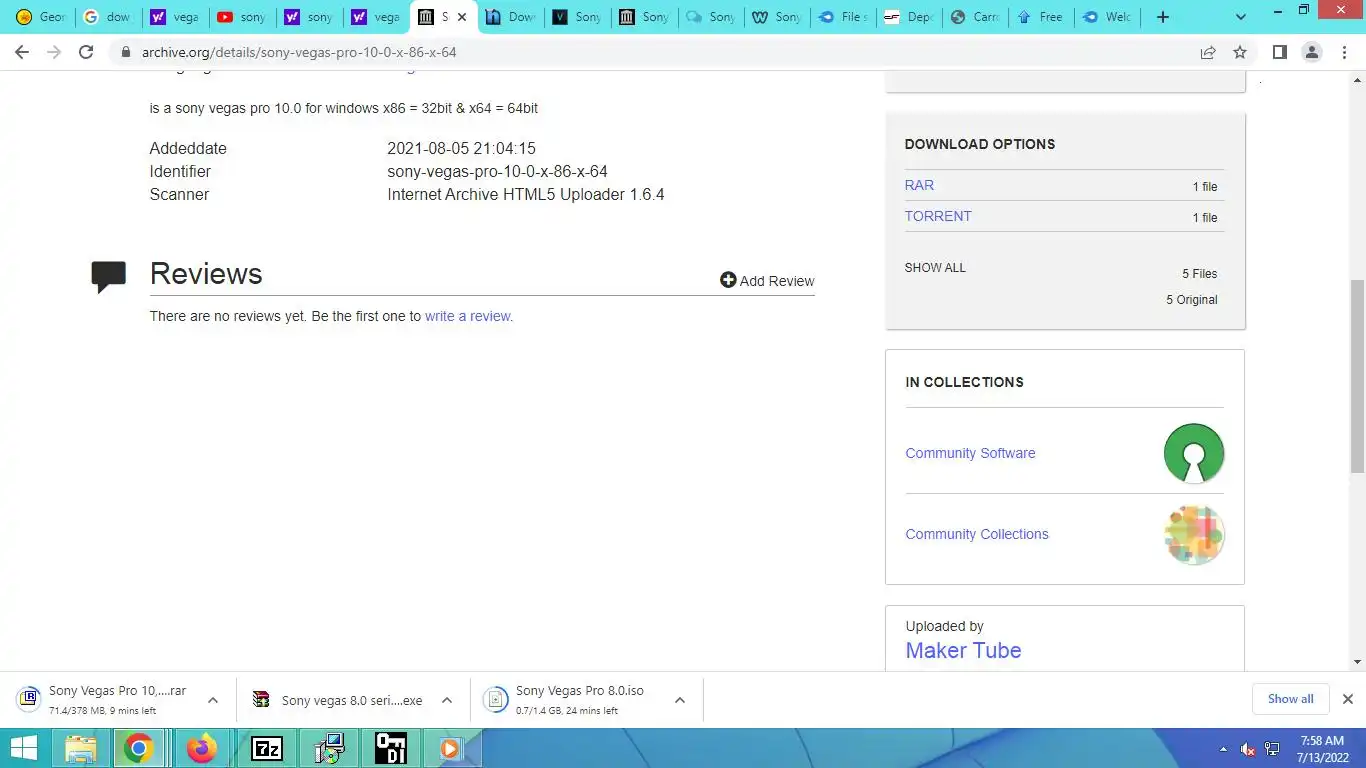Bookmark this page with the star icon
This screenshot has height=768, width=1366.
[1240, 52]
